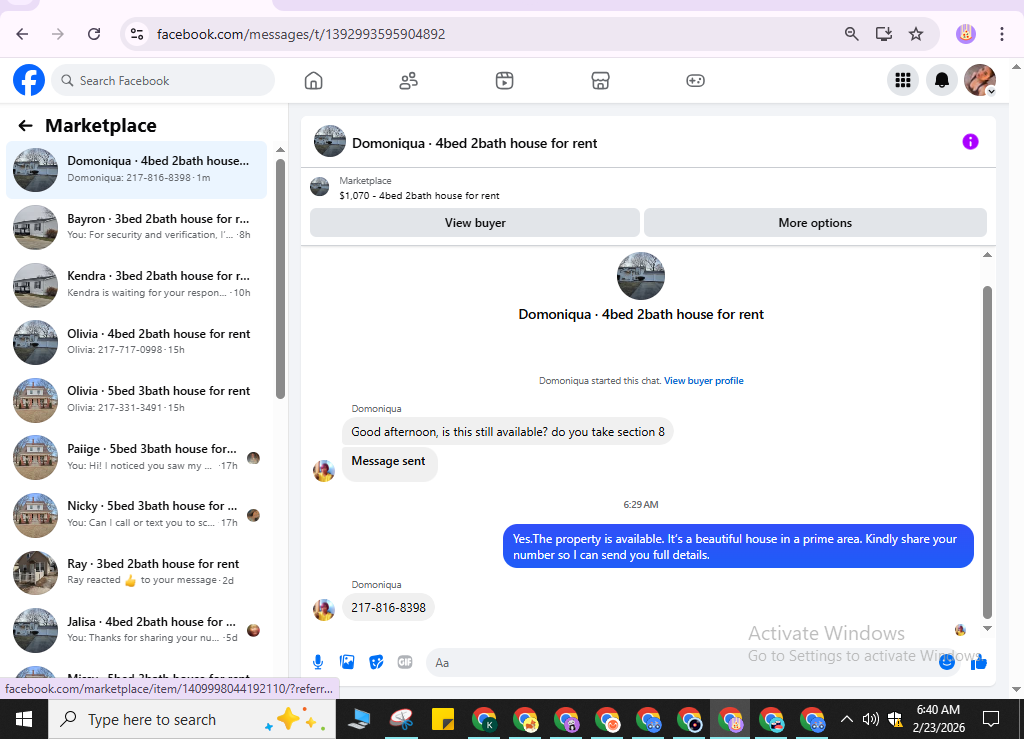
Task: Click the 'Message sent' bubble
Action: tap(389, 462)
